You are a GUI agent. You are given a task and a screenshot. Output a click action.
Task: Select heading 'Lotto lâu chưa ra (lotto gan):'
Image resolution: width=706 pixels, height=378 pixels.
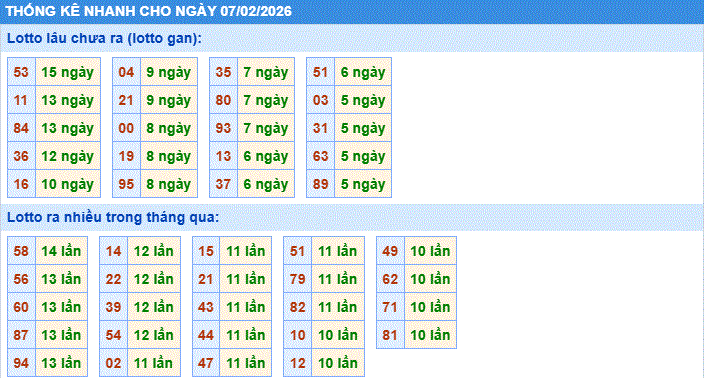point(104,39)
